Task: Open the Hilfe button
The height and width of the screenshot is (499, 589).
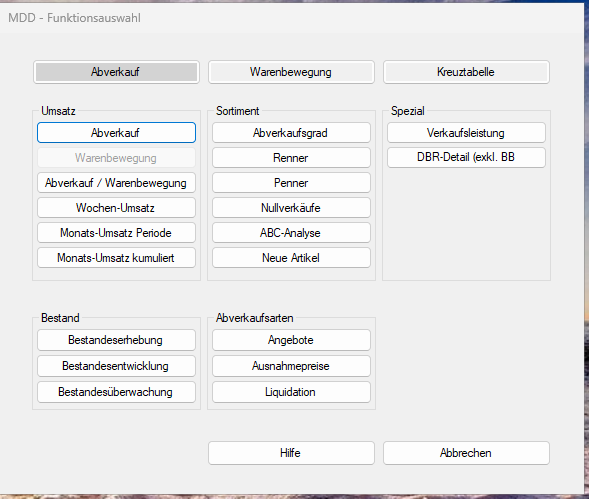Action: 291,453
